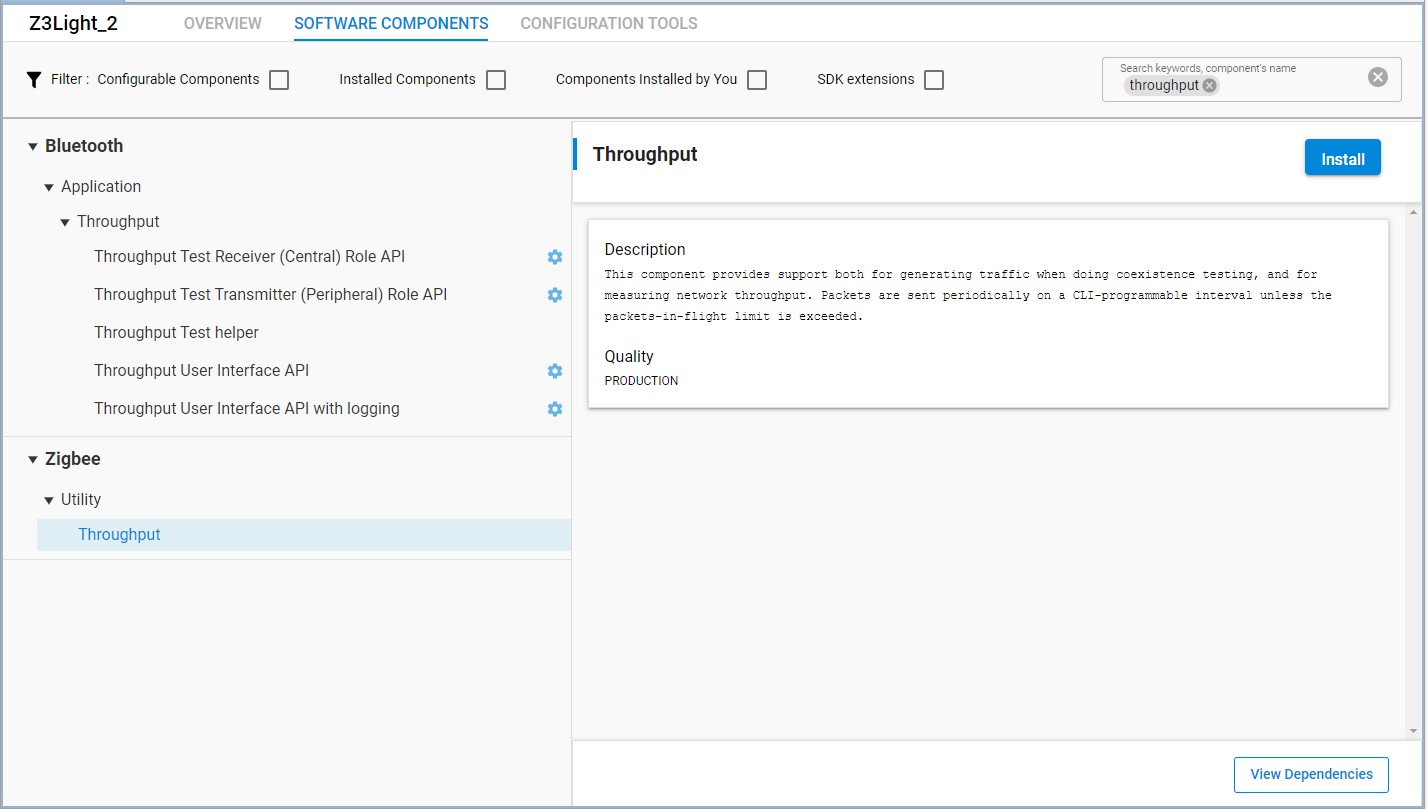Select Throughput User Interface API with logging
1427x809 pixels.
tap(247, 409)
